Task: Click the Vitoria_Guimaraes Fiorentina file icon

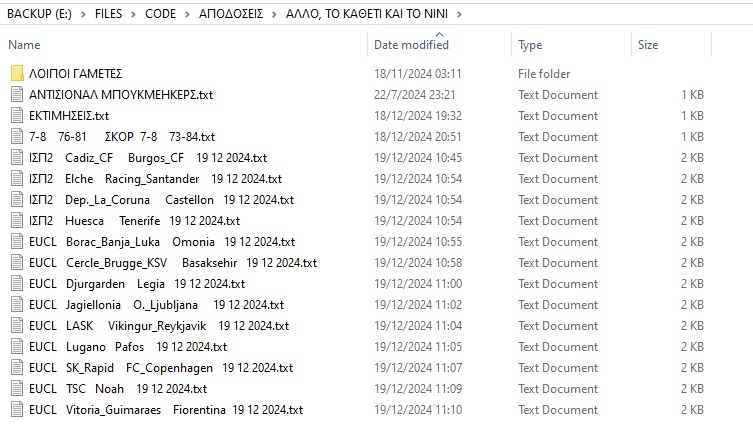Action: (x=16, y=410)
